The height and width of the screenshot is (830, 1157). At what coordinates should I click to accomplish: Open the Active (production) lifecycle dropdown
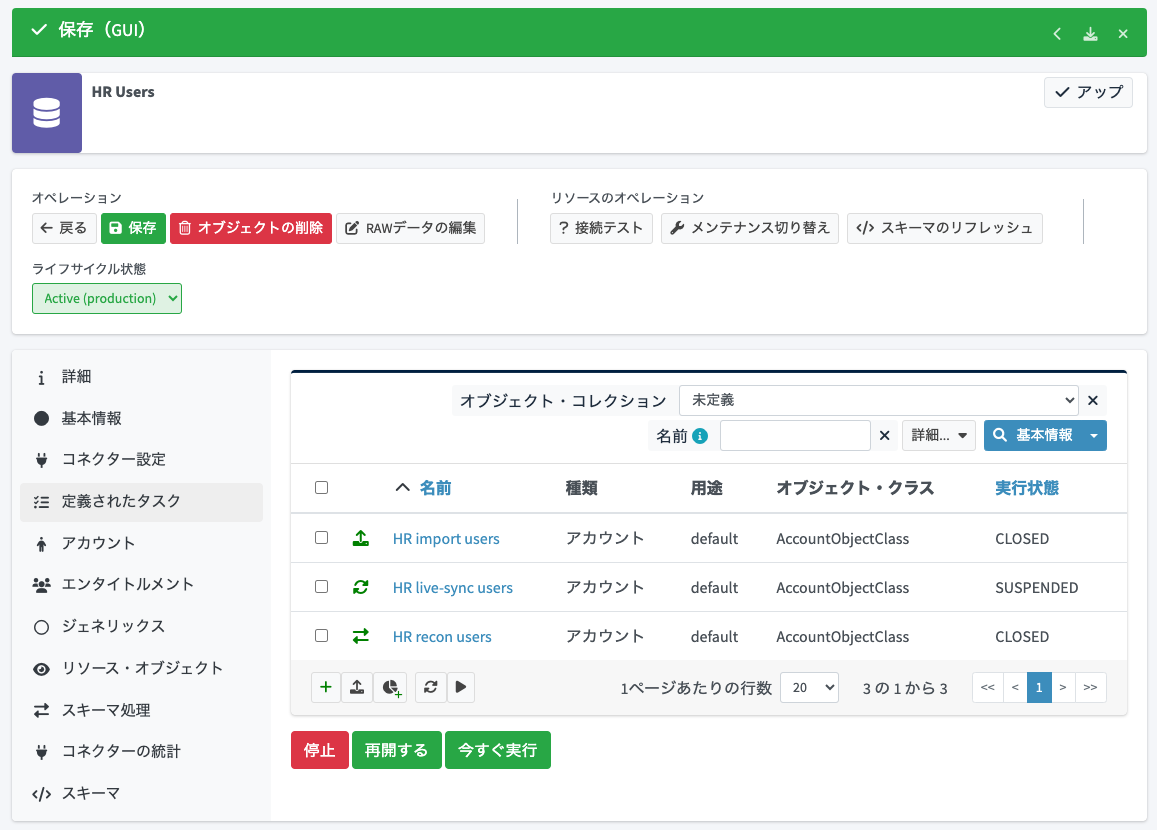(x=107, y=299)
